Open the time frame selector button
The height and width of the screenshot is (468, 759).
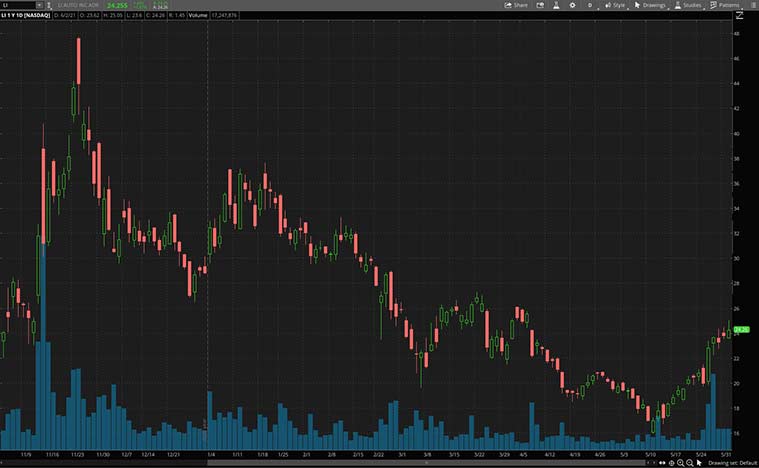tap(590, 5)
